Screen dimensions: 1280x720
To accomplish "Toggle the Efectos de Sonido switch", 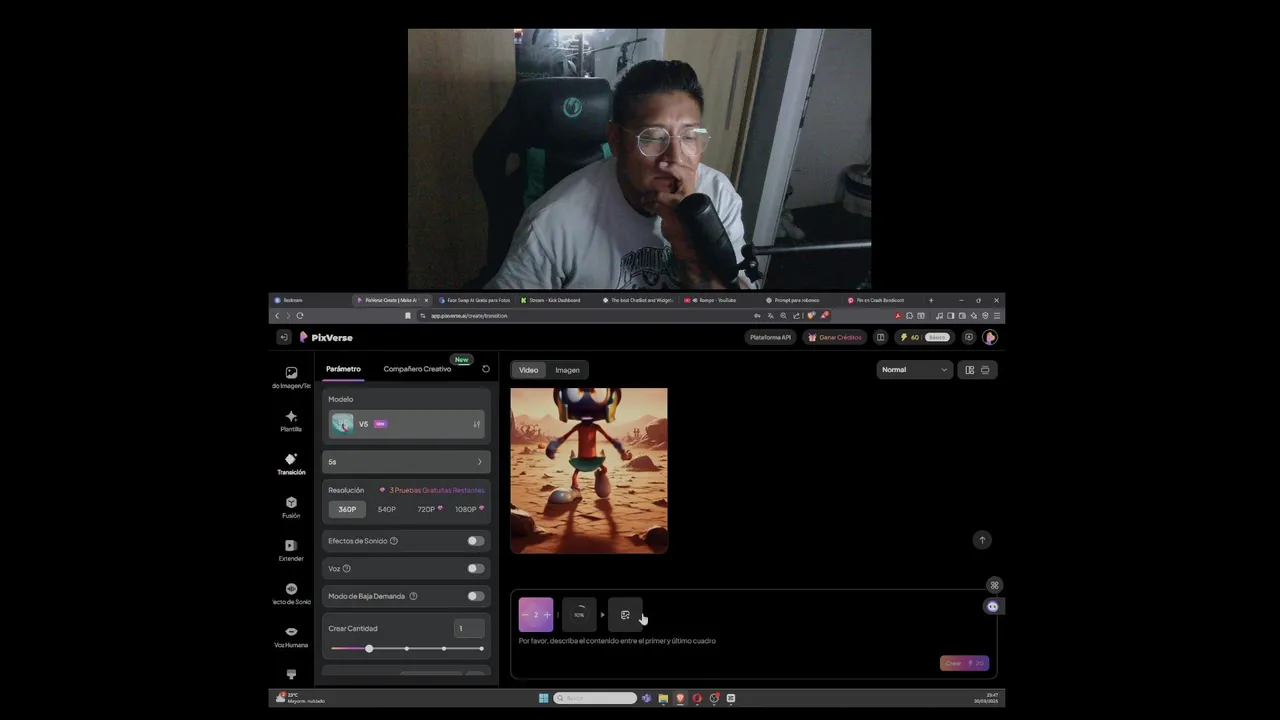I will point(476,541).
